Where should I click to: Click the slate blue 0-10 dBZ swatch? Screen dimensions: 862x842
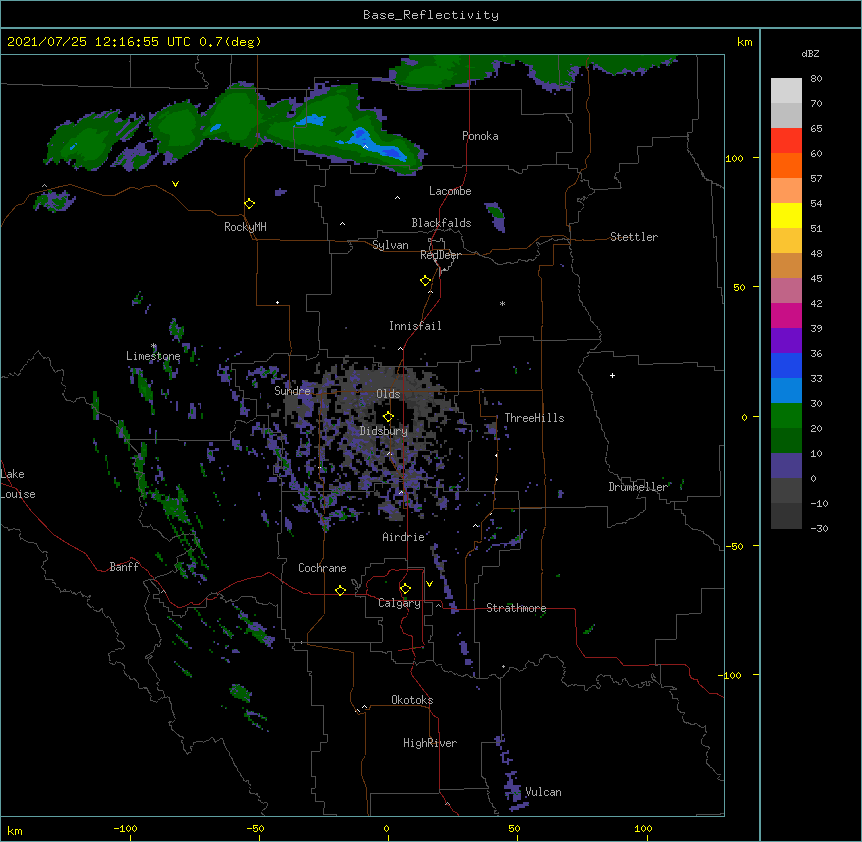tap(786, 466)
